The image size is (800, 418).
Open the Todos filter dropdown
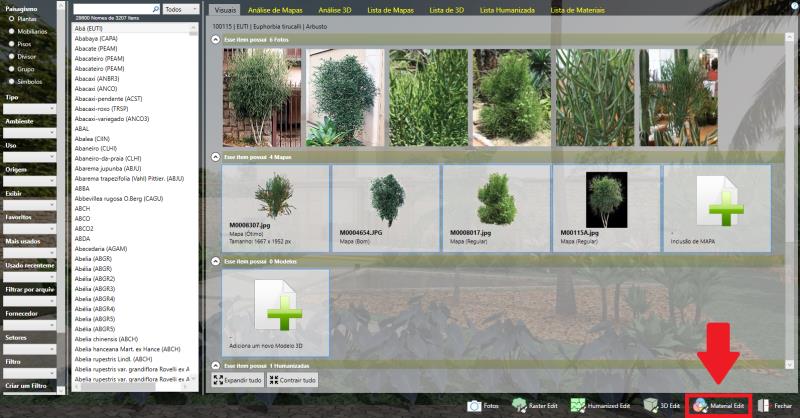click(x=180, y=9)
